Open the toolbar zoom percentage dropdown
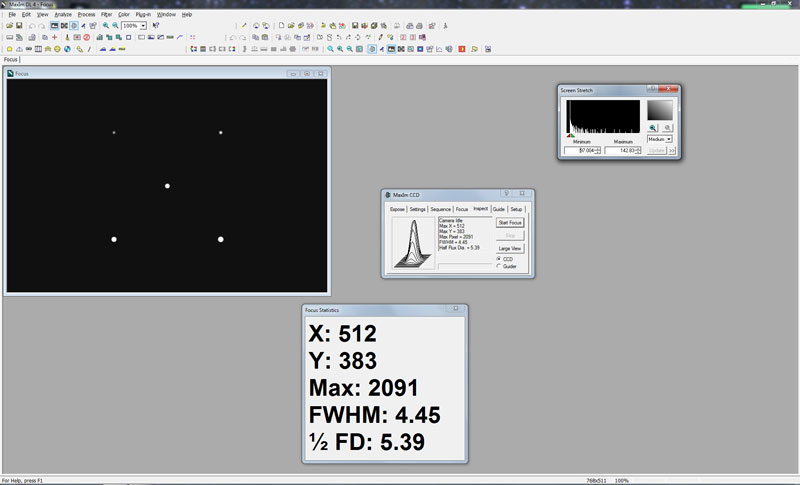The width and height of the screenshot is (800, 485). pyautogui.click(x=144, y=25)
